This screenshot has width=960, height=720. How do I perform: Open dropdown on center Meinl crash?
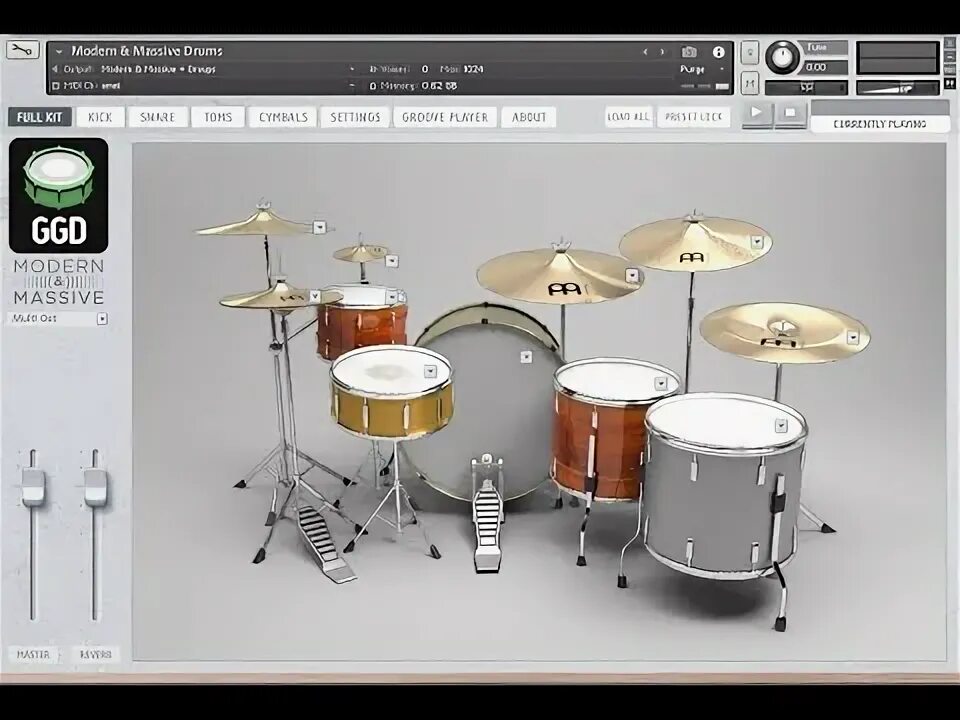click(632, 276)
